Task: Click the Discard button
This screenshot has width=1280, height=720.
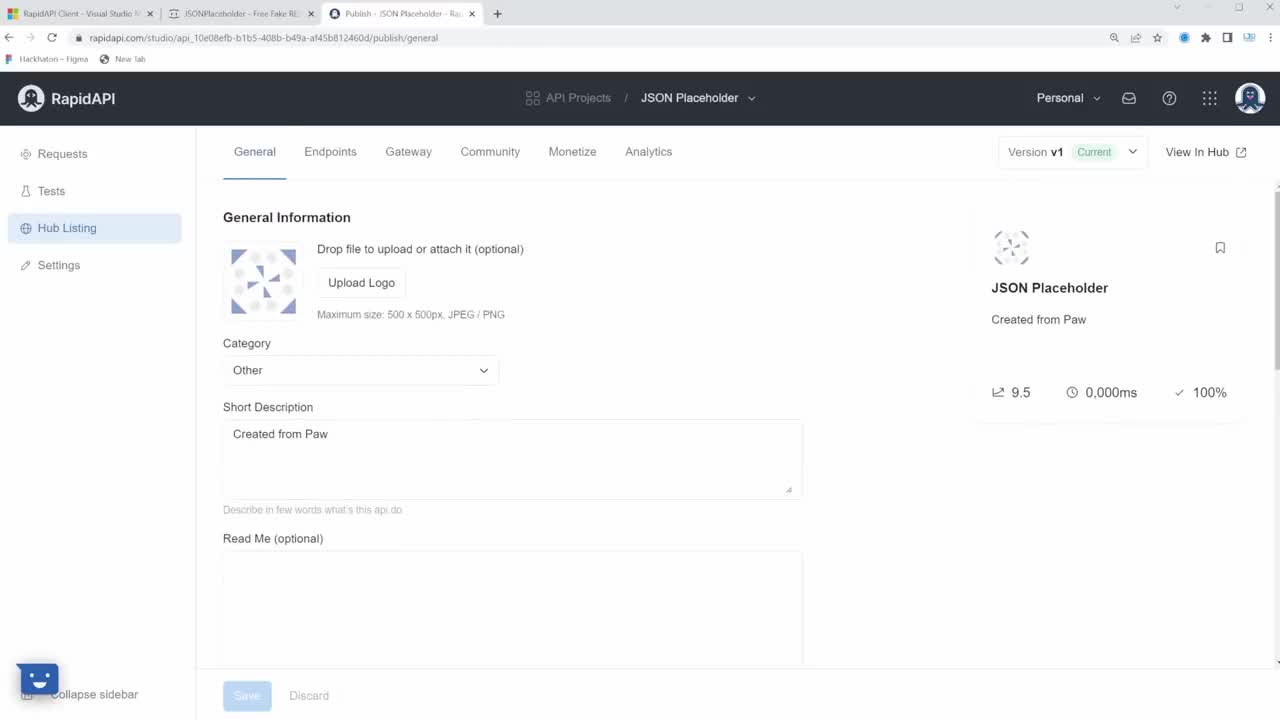Action: click(x=309, y=696)
